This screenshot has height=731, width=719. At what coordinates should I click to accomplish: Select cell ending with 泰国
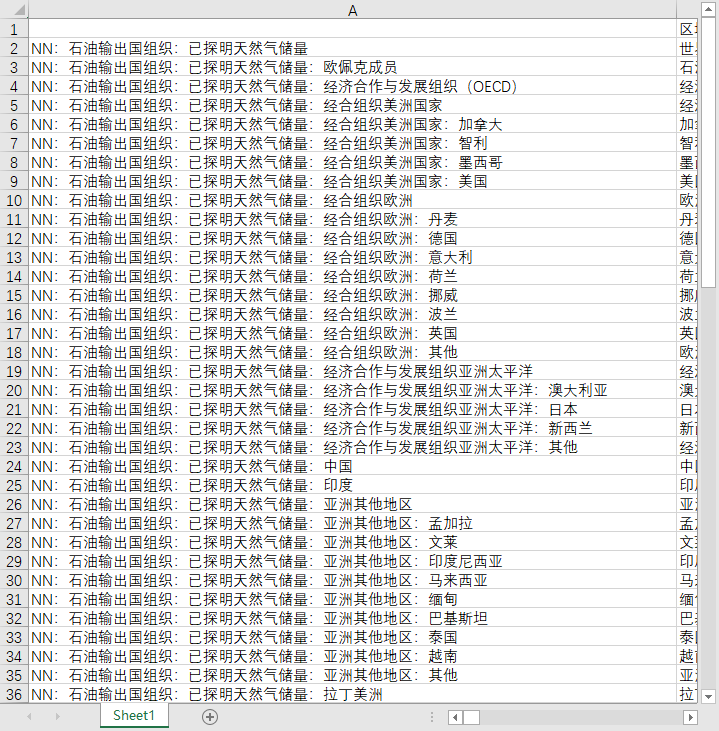click(353, 637)
